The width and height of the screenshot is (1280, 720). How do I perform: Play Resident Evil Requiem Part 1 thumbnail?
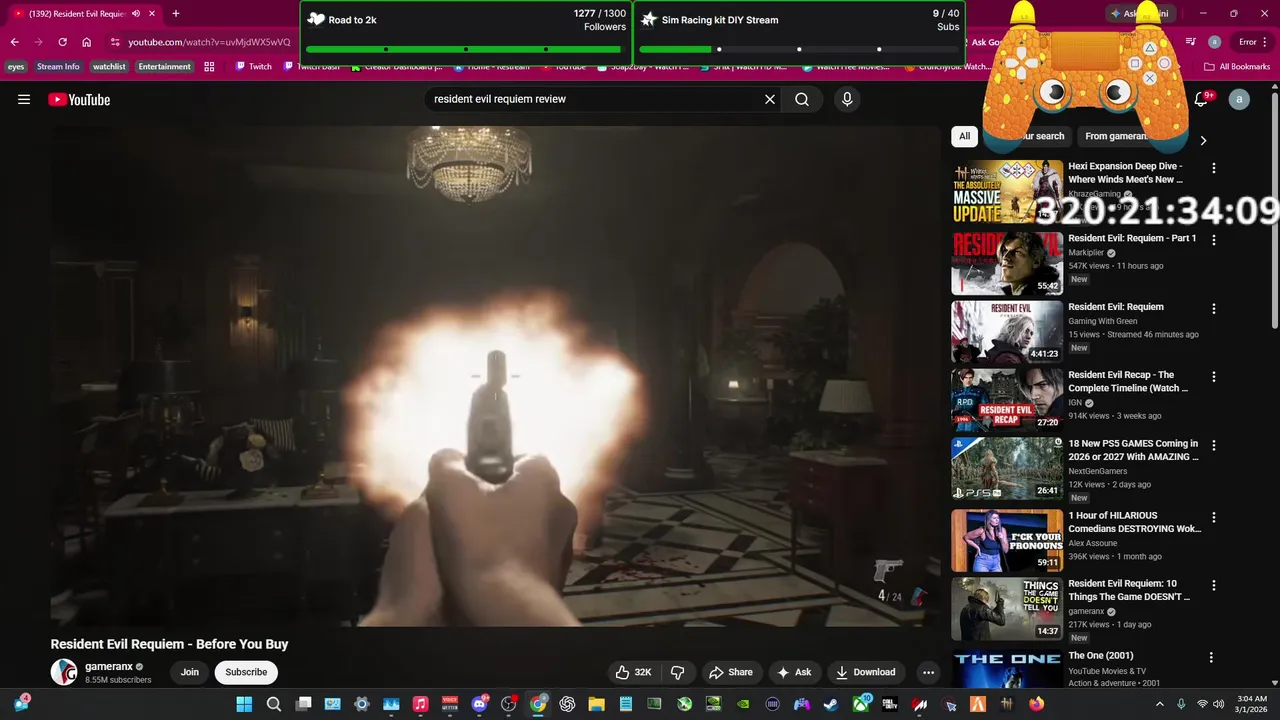1007,263
